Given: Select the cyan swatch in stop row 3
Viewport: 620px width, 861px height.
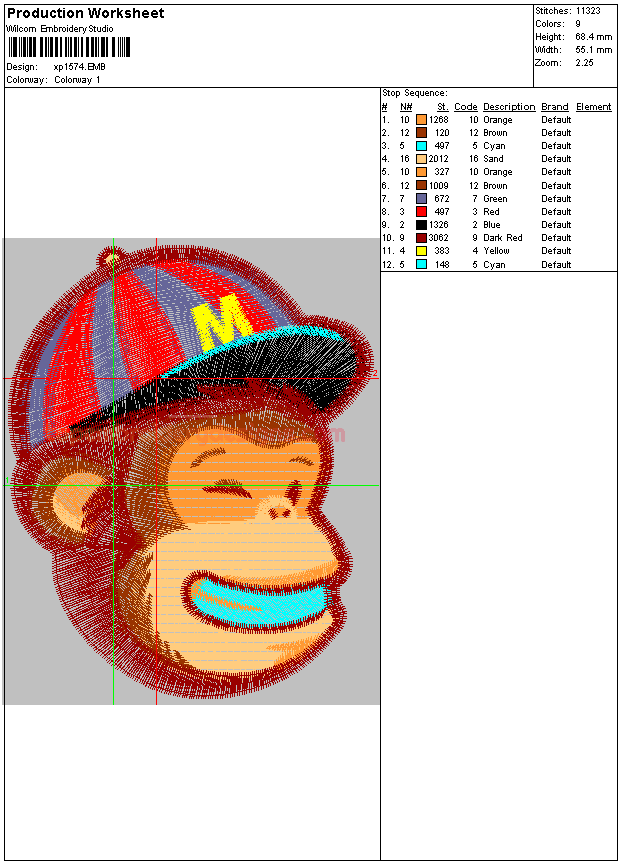Looking at the screenshot, I should [x=421, y=146].
